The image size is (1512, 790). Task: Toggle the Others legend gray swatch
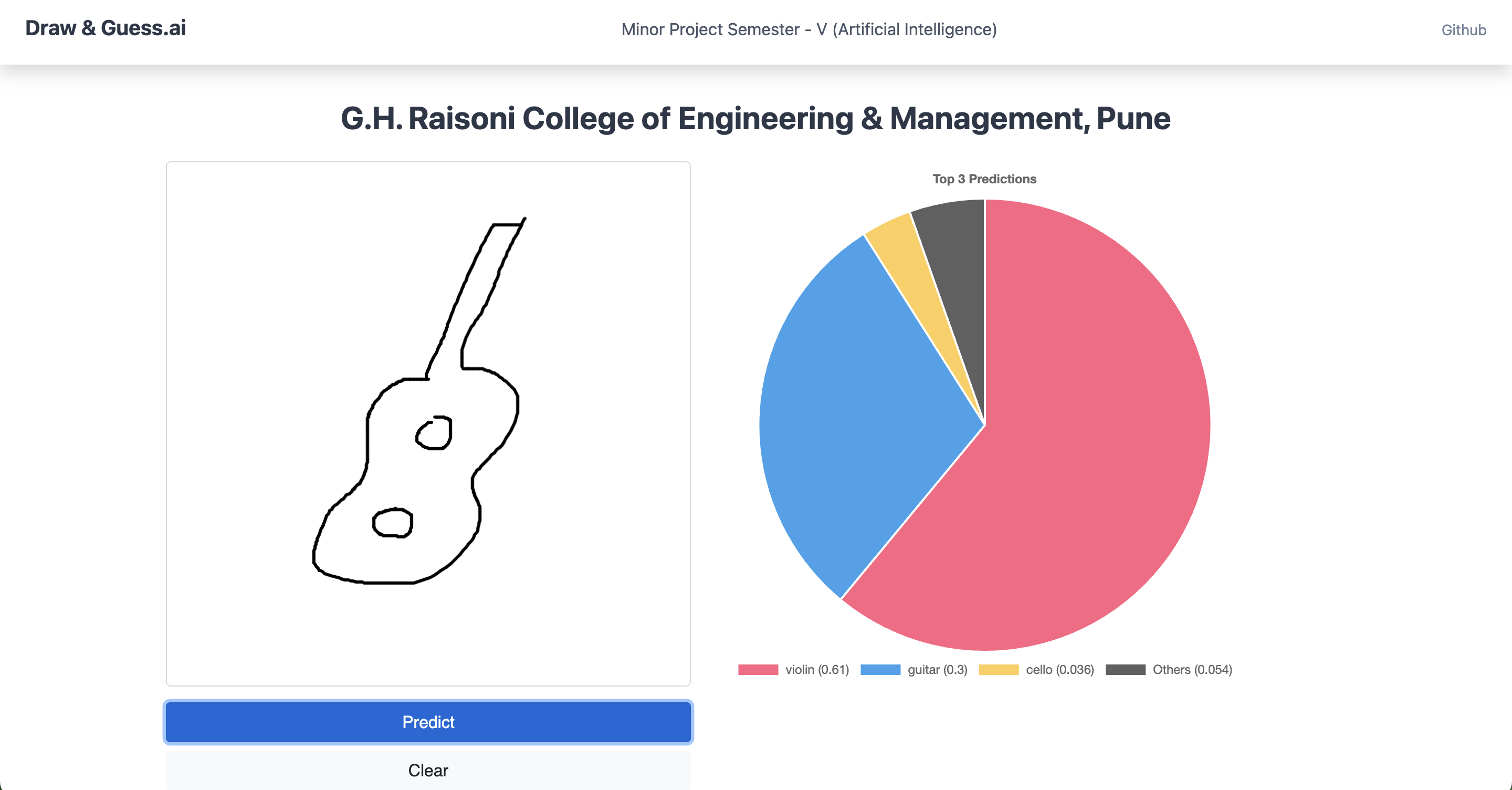[1125, 670]
